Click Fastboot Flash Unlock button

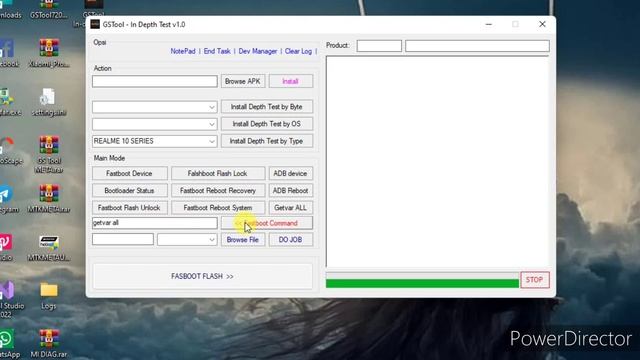coord(130,208)
